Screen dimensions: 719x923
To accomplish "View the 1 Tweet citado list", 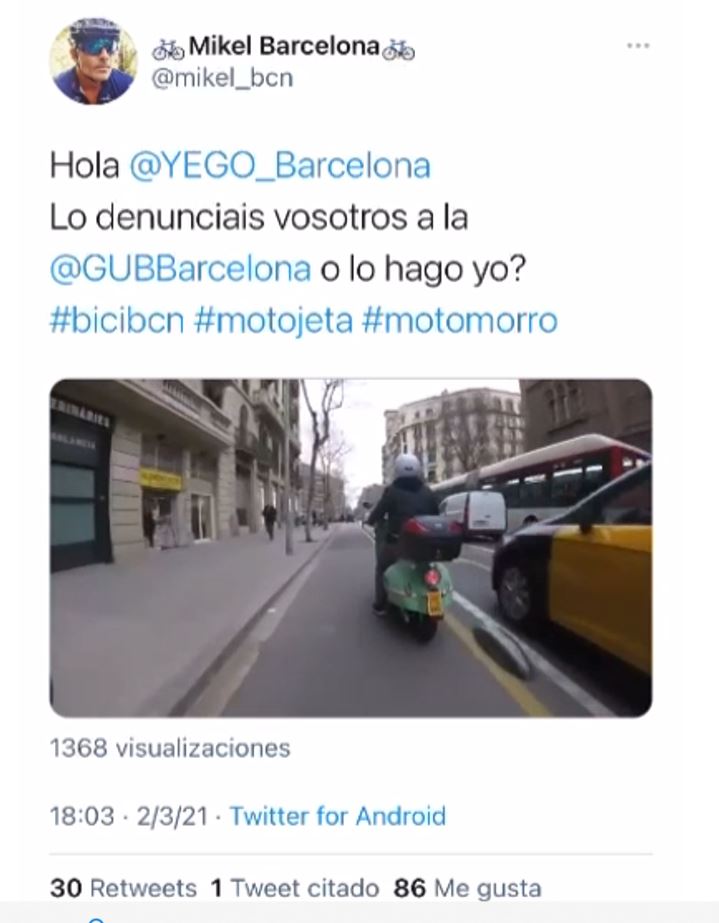I will [295, 888].
